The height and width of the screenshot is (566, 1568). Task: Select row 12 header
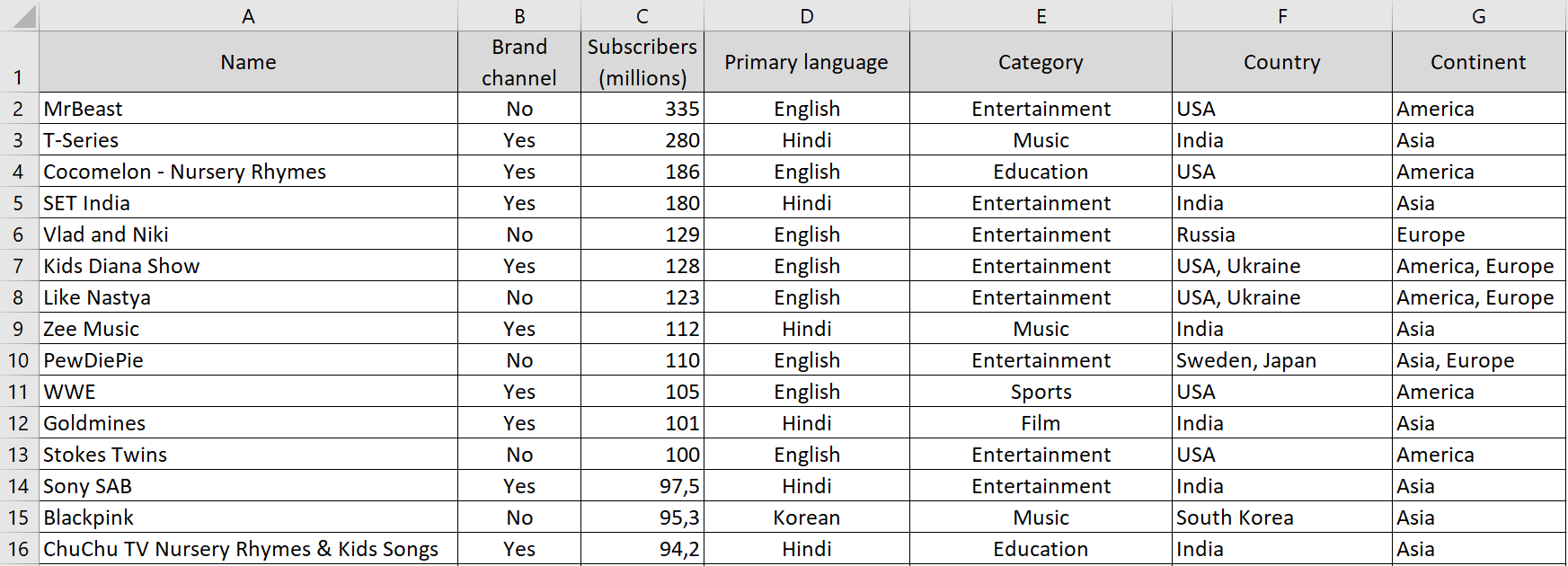coord(18,423)
